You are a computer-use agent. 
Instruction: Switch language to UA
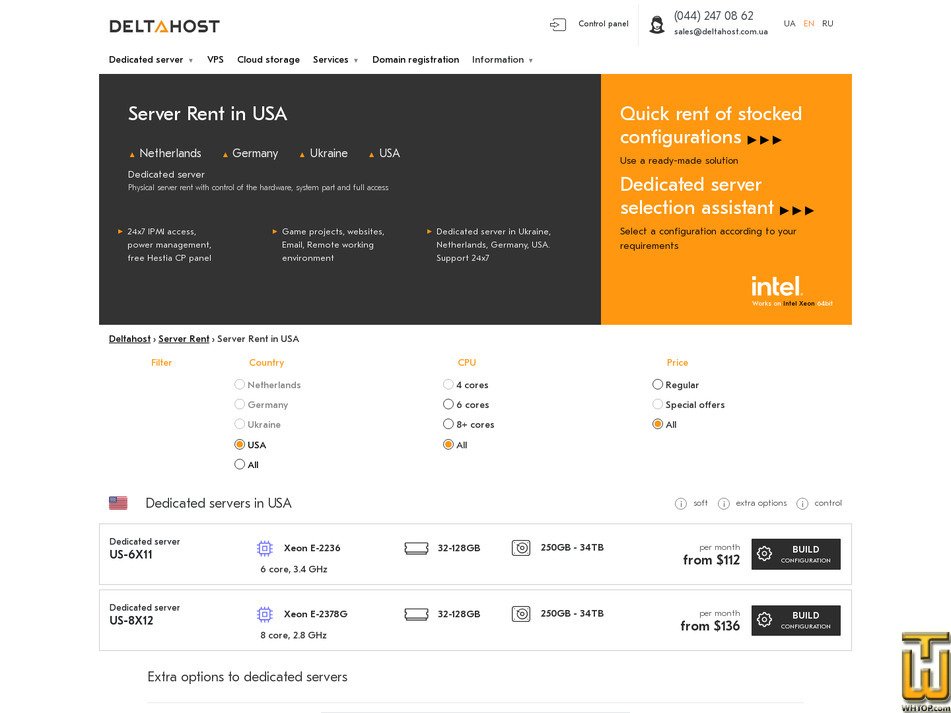[789, 24]
